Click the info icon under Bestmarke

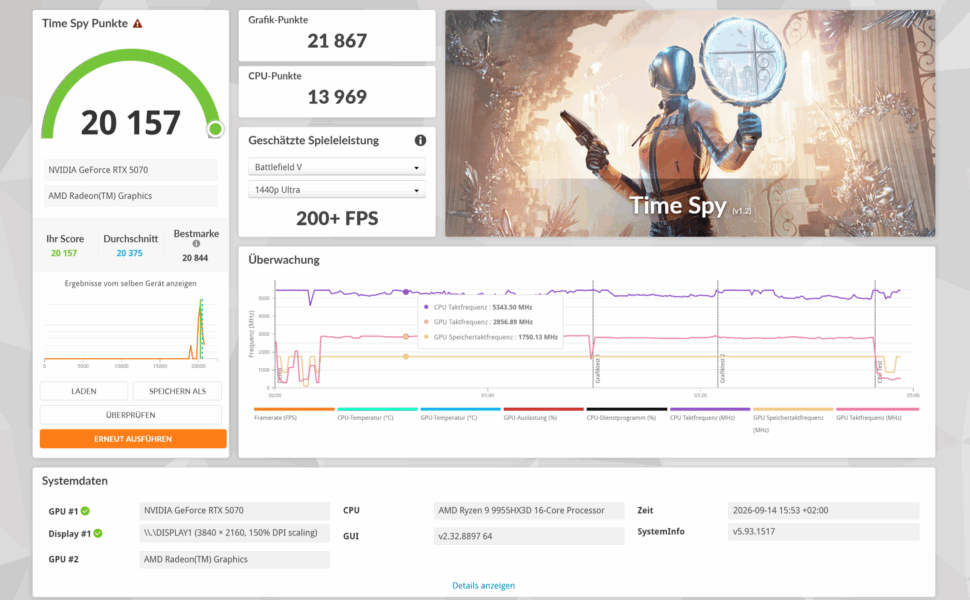(x=196, y=244)
